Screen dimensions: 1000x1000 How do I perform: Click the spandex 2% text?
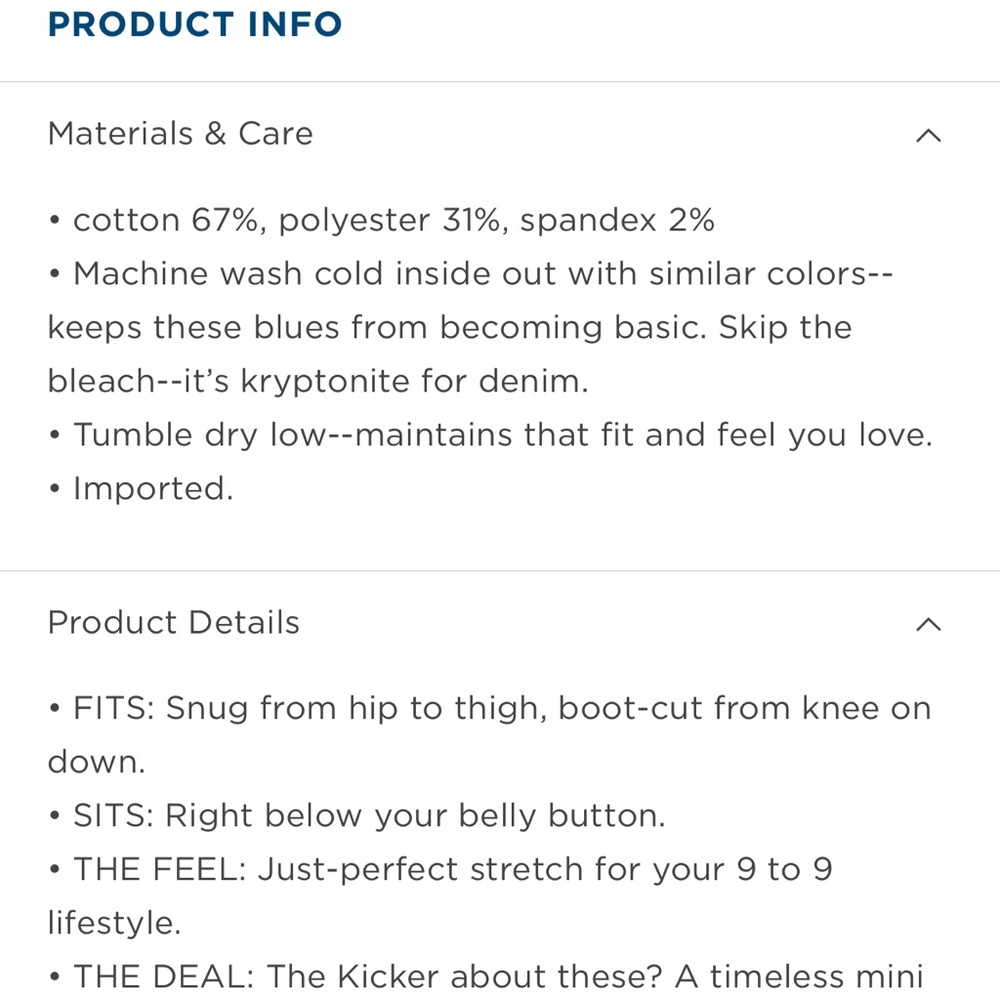(616, 221)
